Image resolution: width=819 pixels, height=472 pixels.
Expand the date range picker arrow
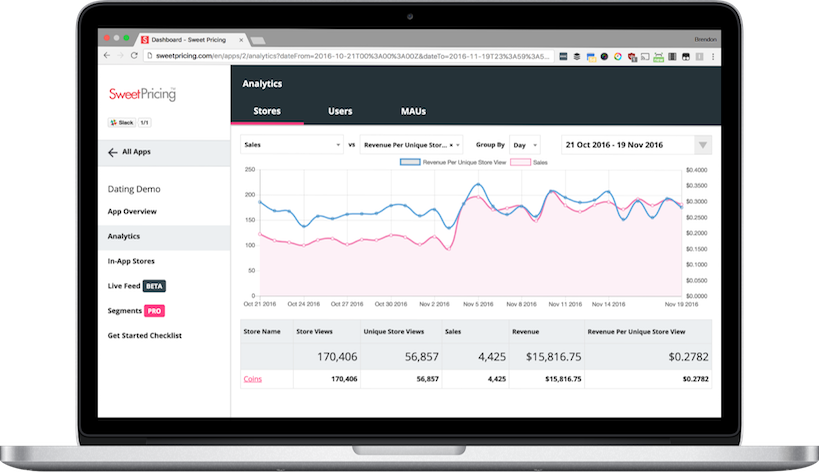pyautogui.click(x=703, y=145)
